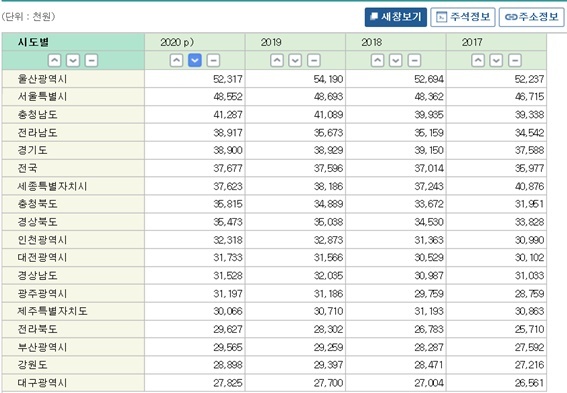The width and height of the screenshot is (567, 393).
Task: Click the 28,471 value for 강원도
Action: [429, 365]
